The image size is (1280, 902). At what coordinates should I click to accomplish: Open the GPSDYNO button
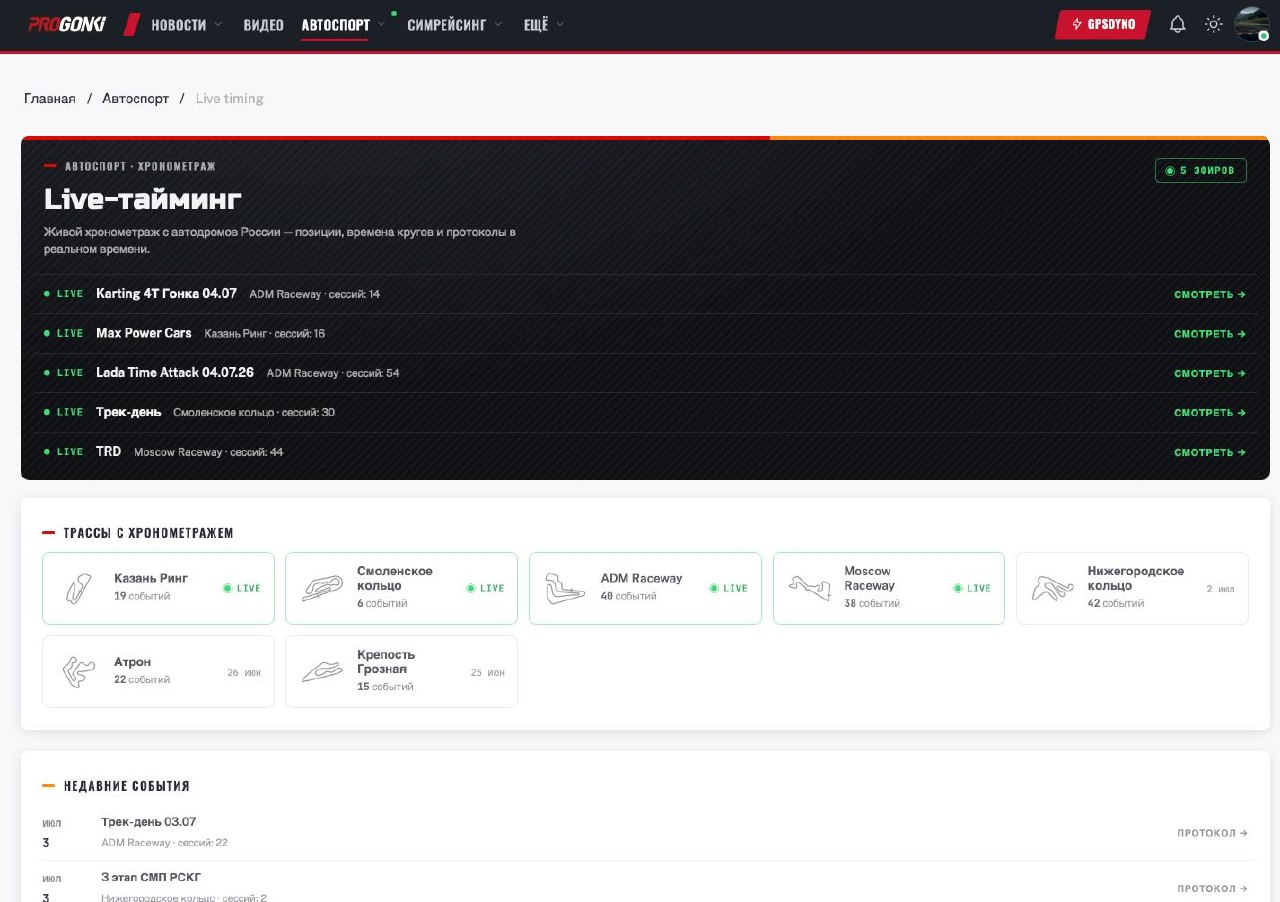pyautogui.click(x=1103, y=24)
